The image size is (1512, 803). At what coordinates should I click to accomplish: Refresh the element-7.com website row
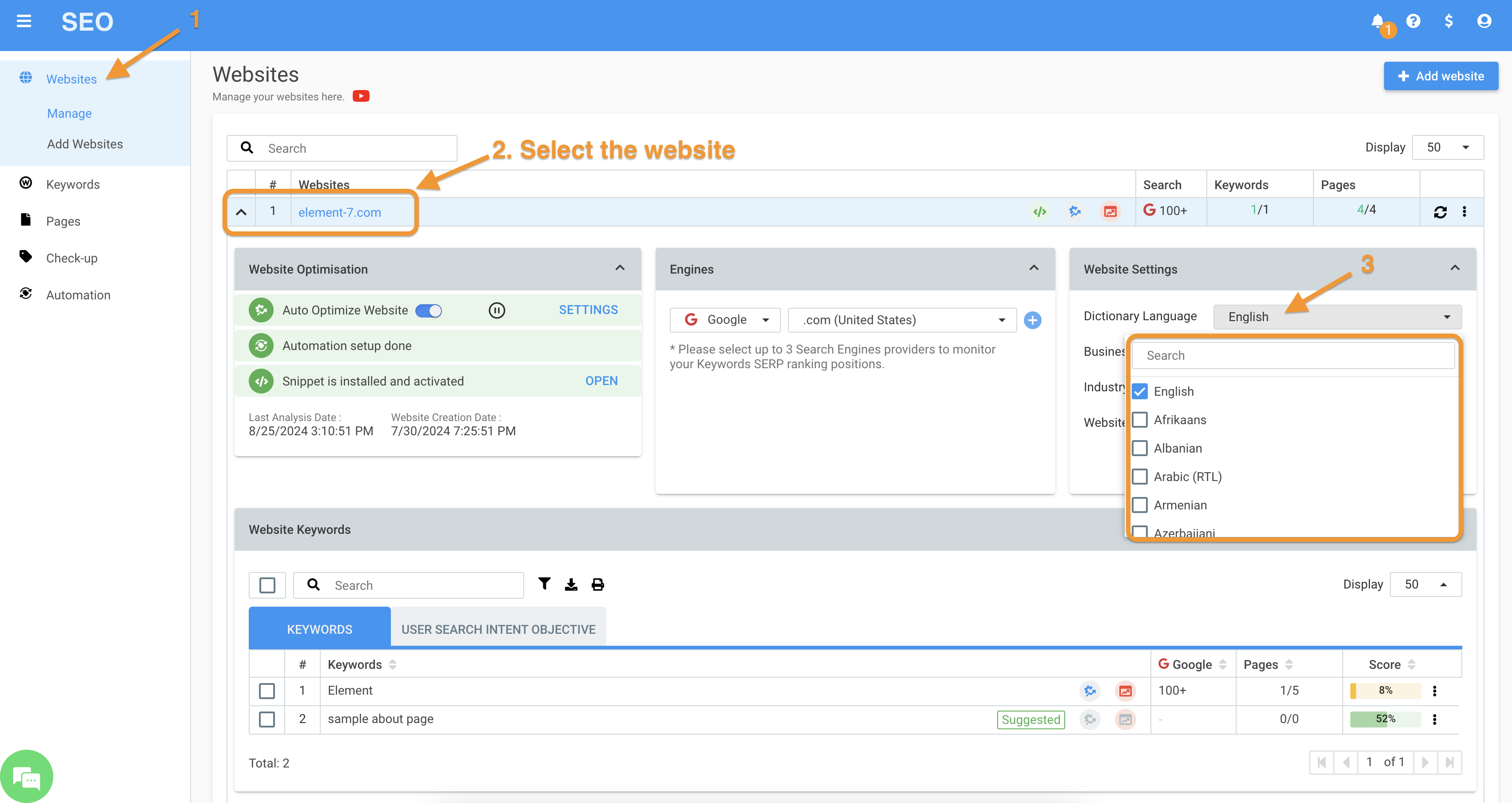coord(1440,212)
